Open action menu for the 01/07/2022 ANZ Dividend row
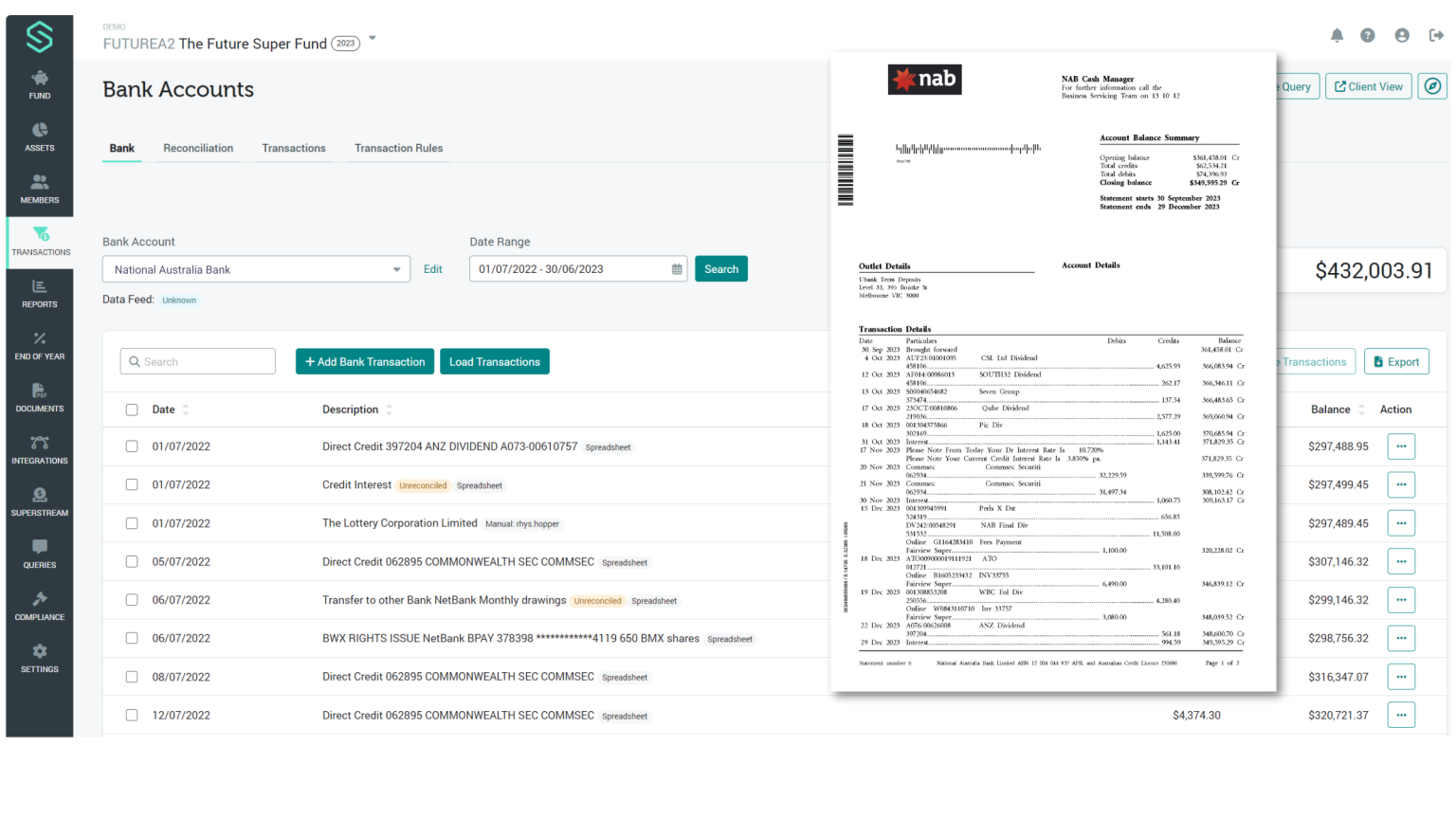 click(x=1401, y=446)
